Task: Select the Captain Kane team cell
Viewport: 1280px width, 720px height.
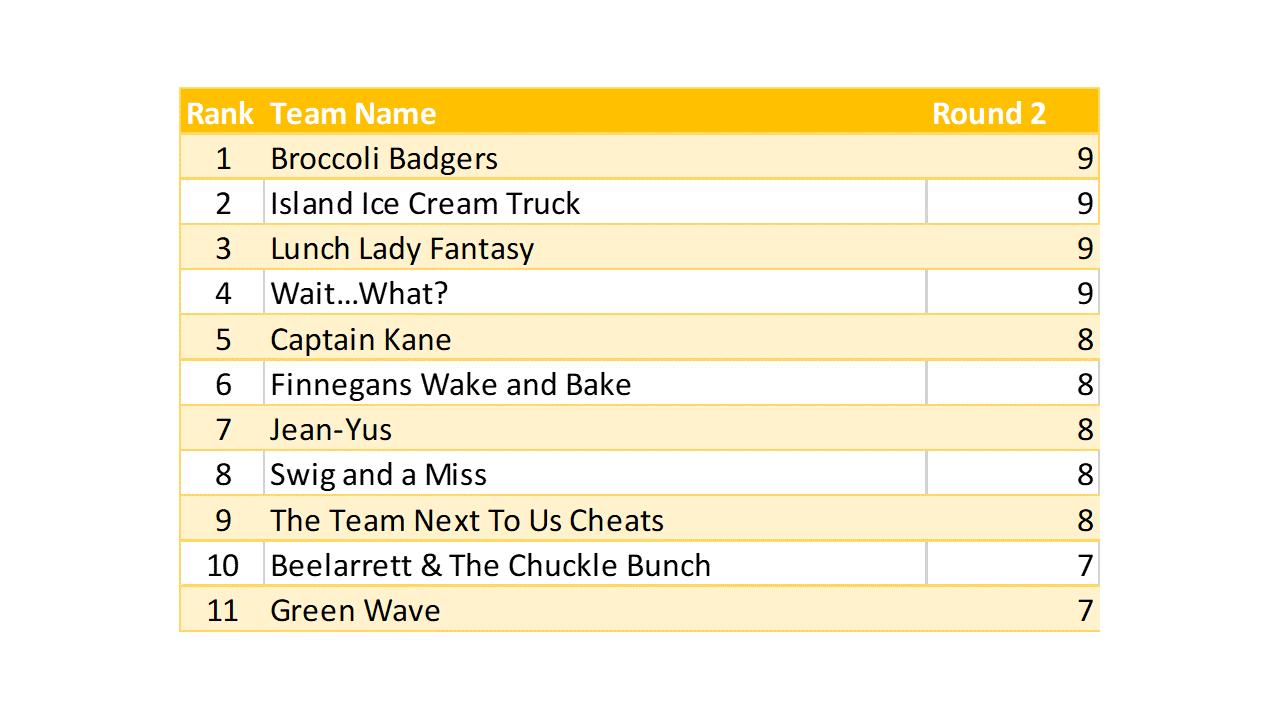Action: (x=361, y=340)
